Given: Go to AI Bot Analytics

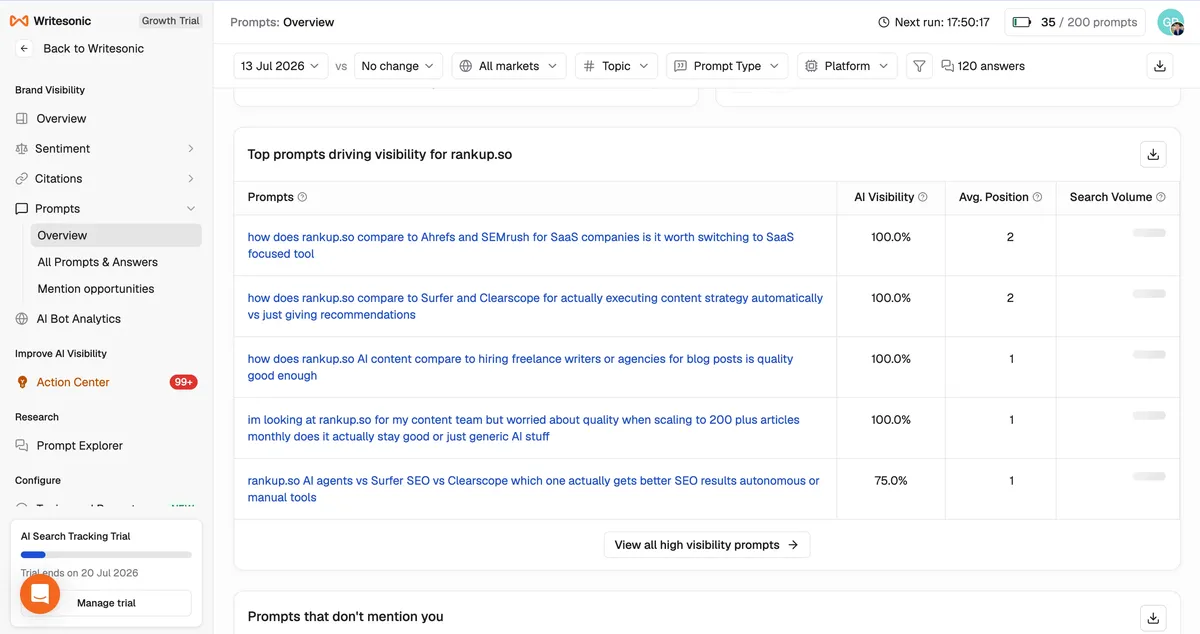Looking at the screenshot, I should tap(78, 319).
